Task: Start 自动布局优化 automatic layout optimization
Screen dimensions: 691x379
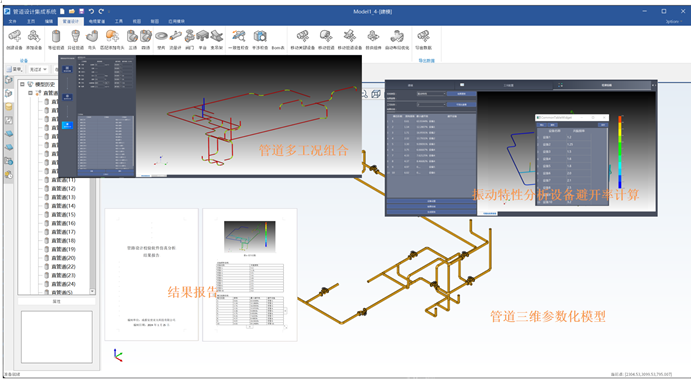Action: tap(397, 40)
